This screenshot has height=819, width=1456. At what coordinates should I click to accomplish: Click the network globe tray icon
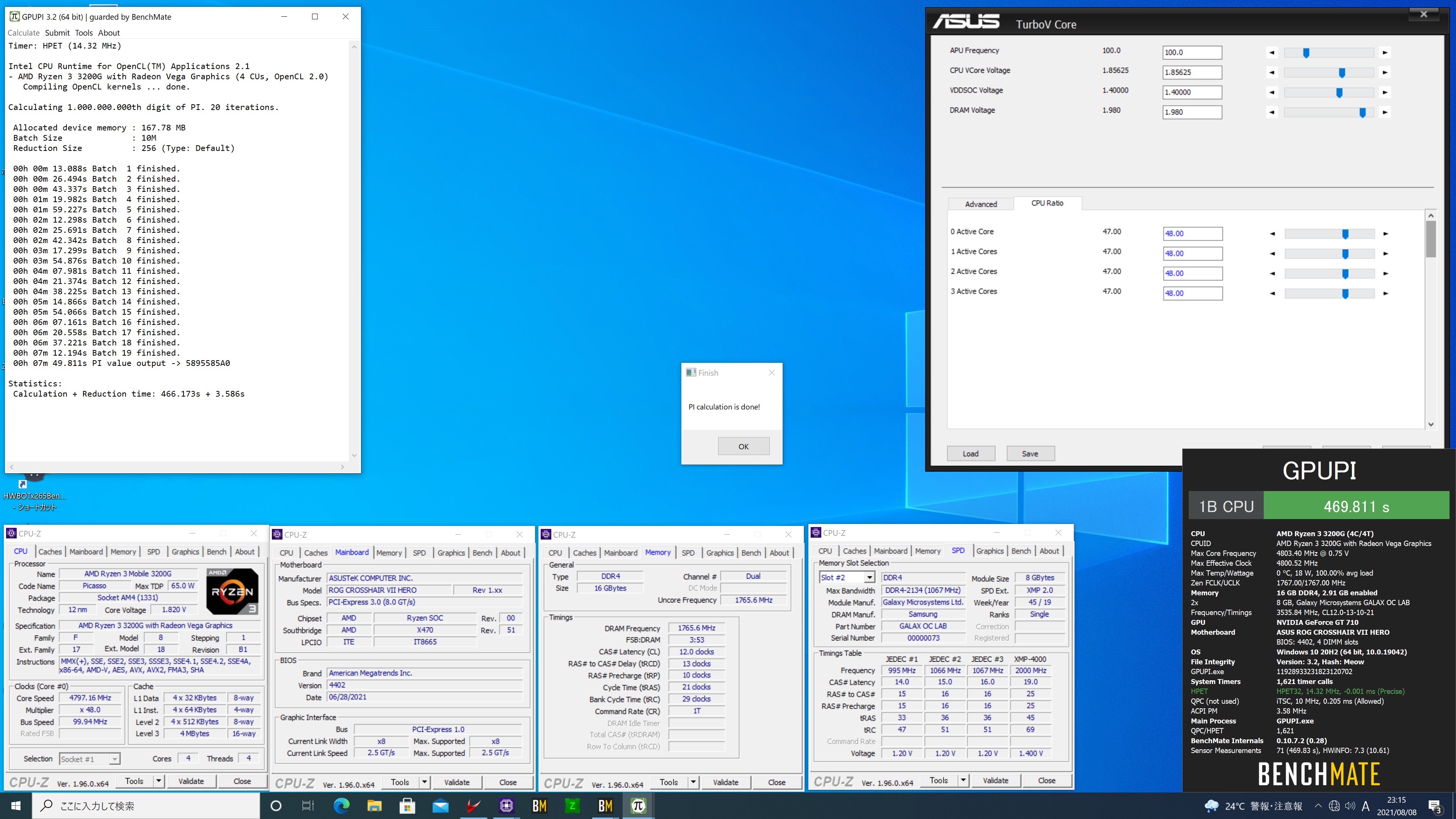[1334, 806]
